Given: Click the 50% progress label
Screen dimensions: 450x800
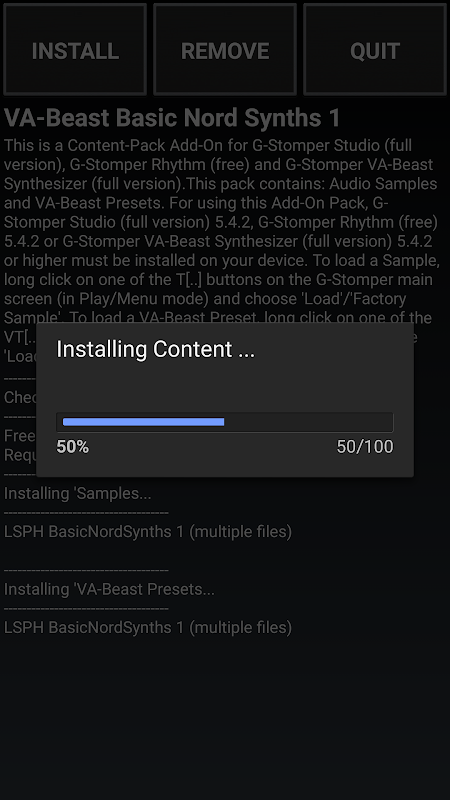Looking at the screenshot, I should [72, 447].
